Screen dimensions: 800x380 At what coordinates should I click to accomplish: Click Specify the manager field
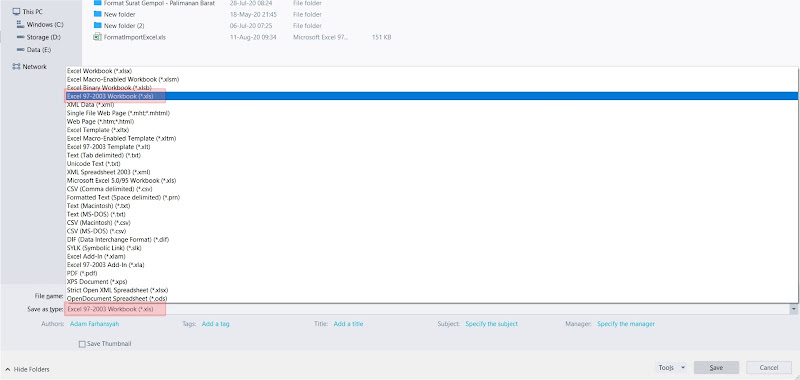point(626,324)
